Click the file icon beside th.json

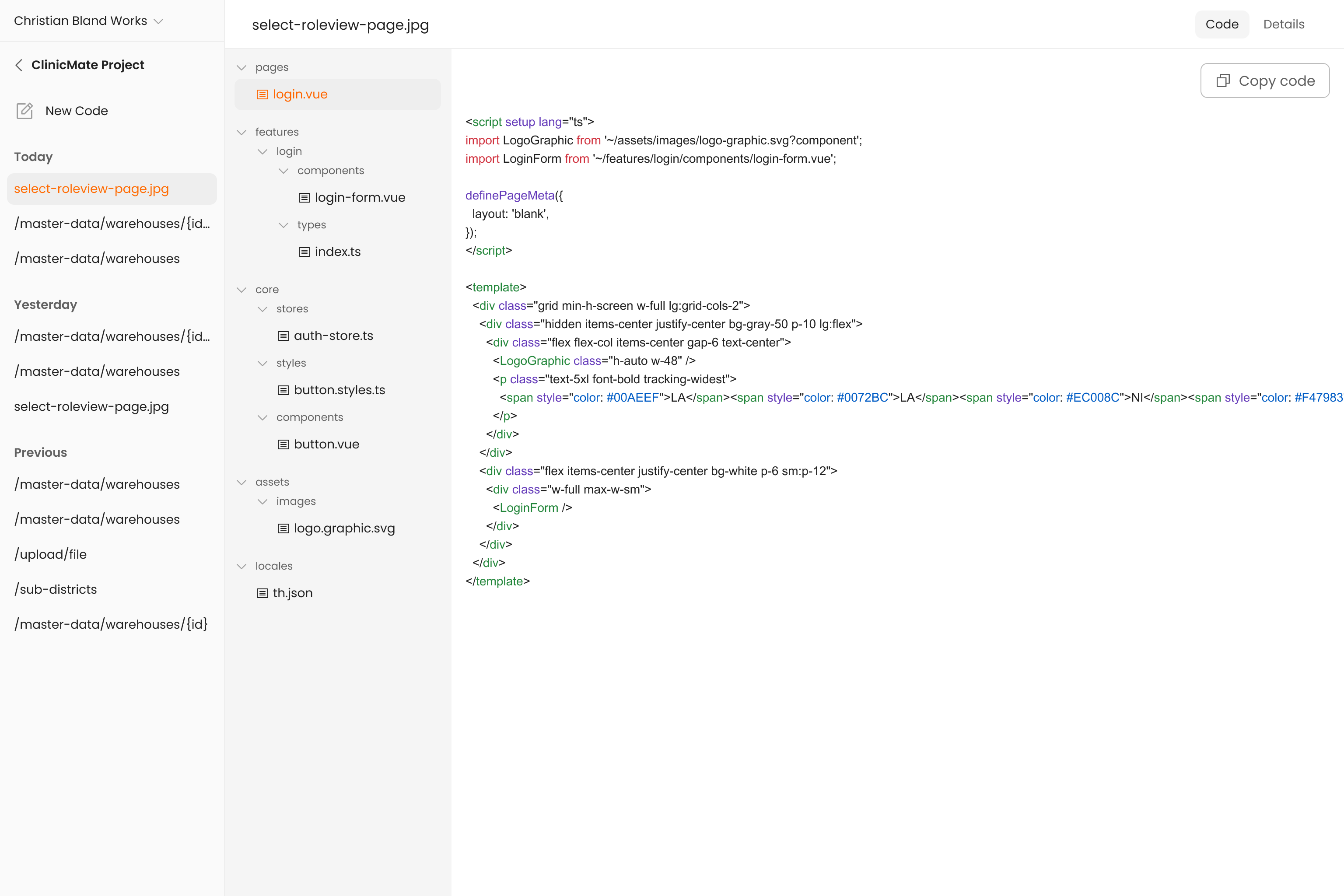[x=262, y=593]
